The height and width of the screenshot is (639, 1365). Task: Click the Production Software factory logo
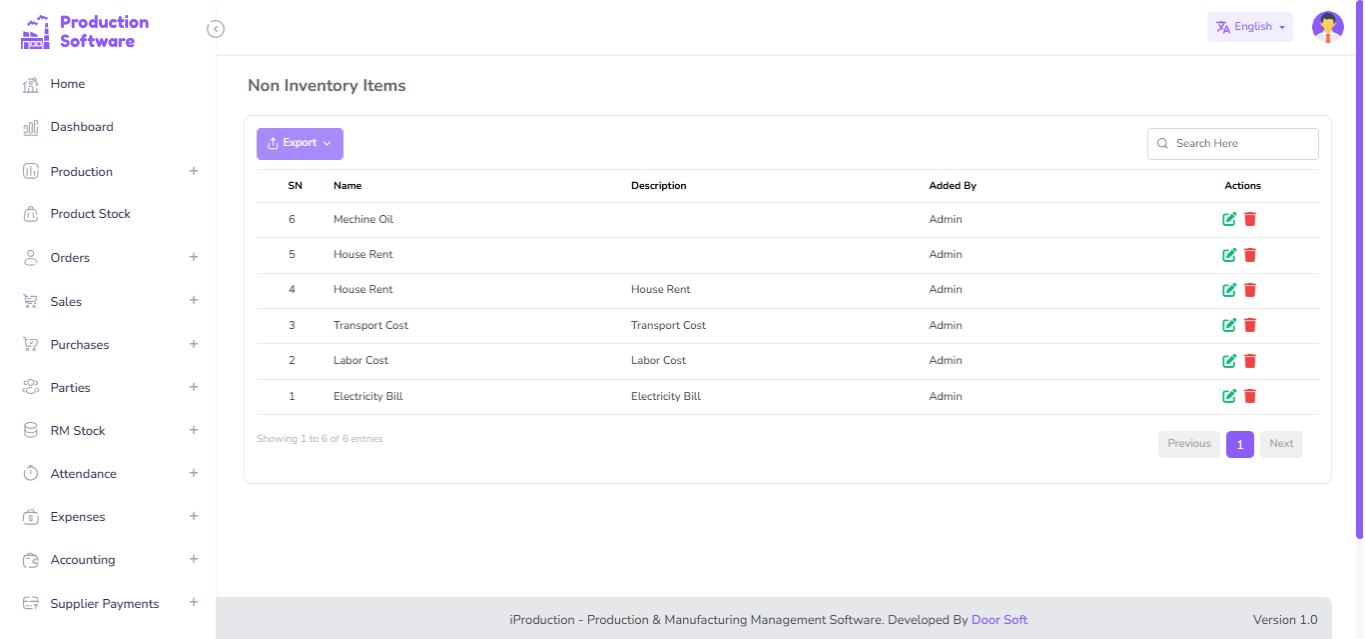pyautogui.click(x=35, y=32)
